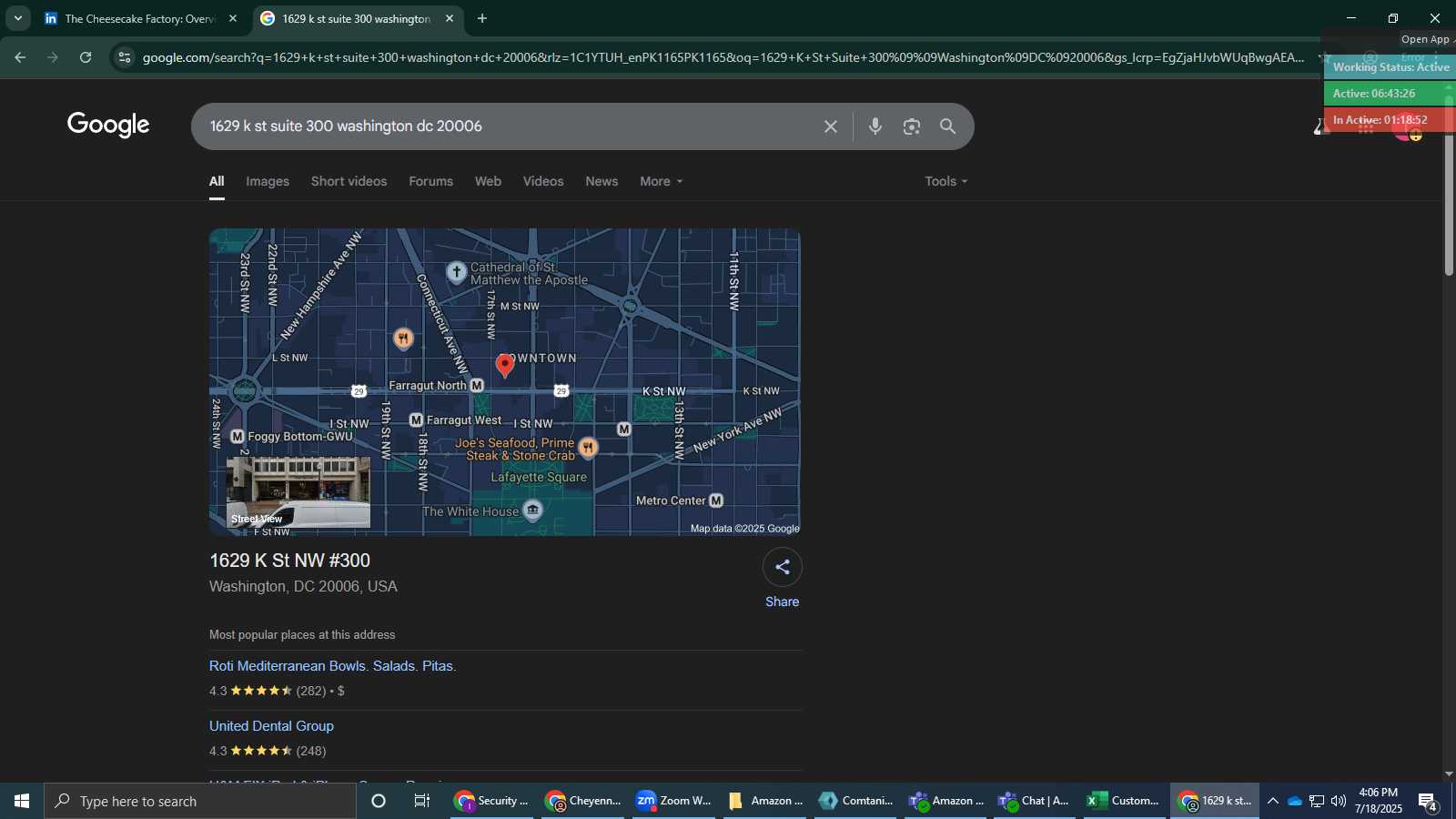Viewport: 1456px width, 819px height.
Task: Select the News results tab
Action: click(602, 181)
